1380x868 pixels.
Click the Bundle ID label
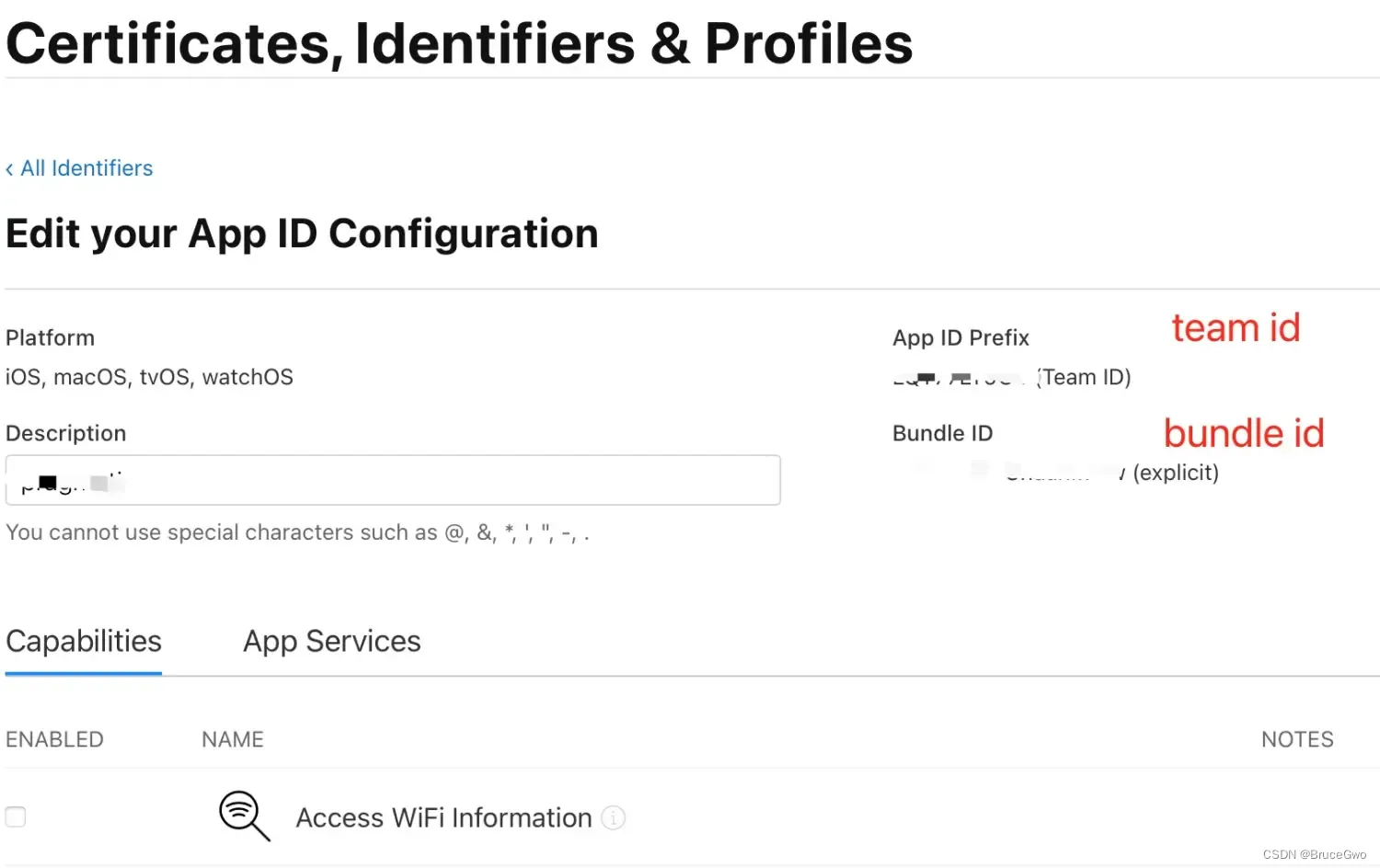[x=942, y=433]
